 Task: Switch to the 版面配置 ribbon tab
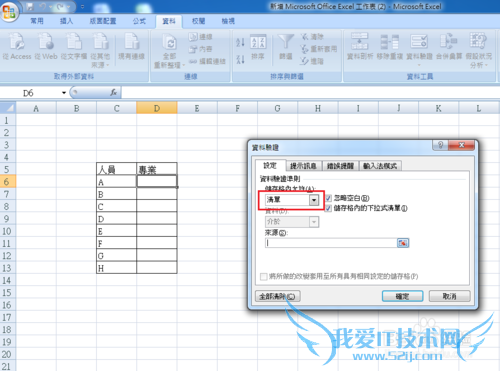103,21
